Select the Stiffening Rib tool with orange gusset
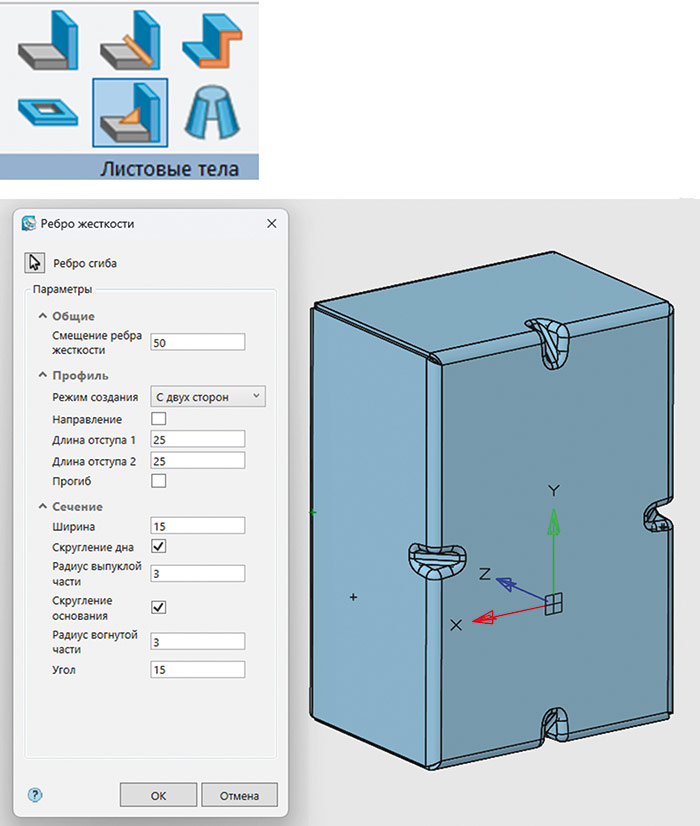 point(129,112)
